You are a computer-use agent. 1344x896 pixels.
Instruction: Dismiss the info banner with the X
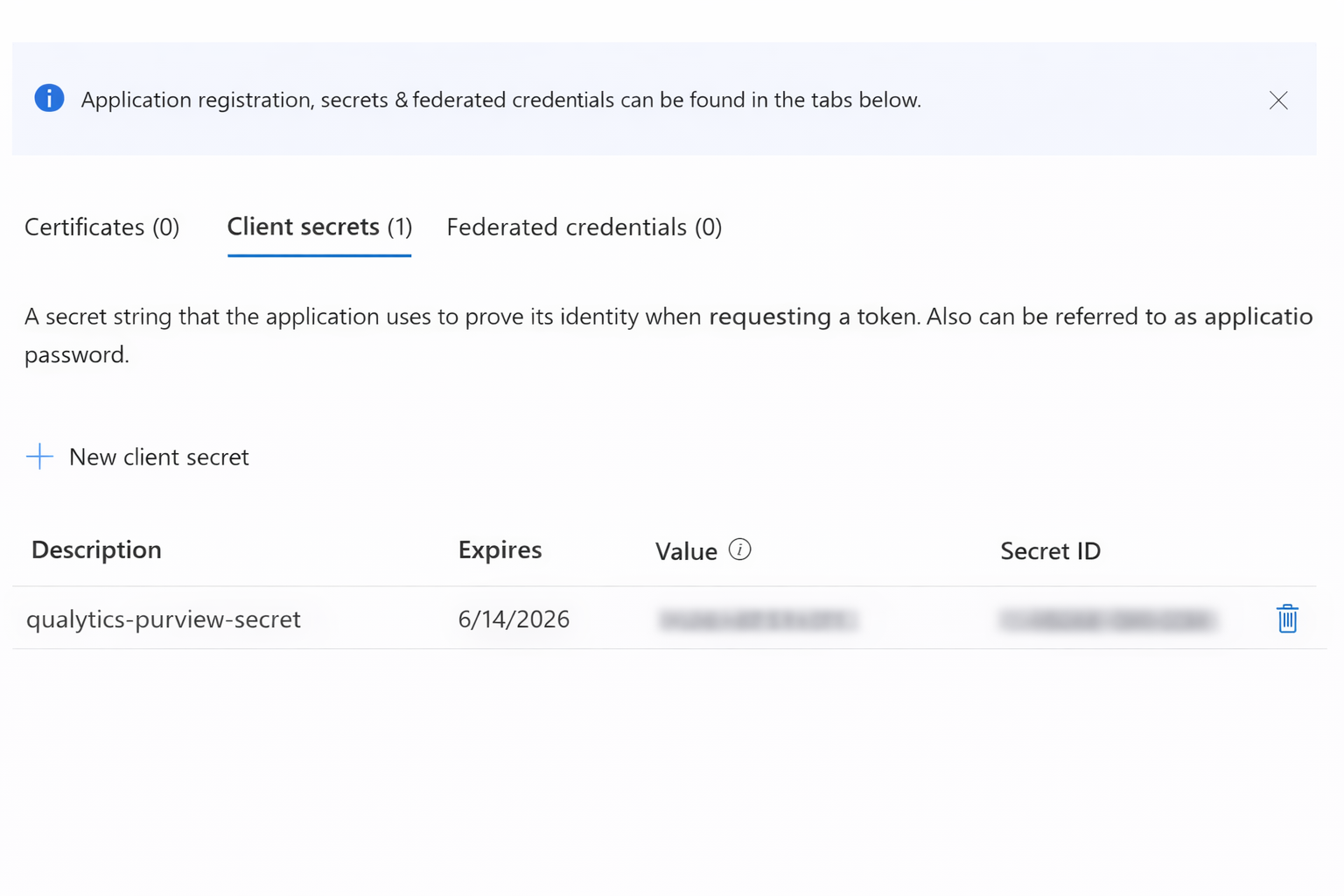pos(1278,101)
